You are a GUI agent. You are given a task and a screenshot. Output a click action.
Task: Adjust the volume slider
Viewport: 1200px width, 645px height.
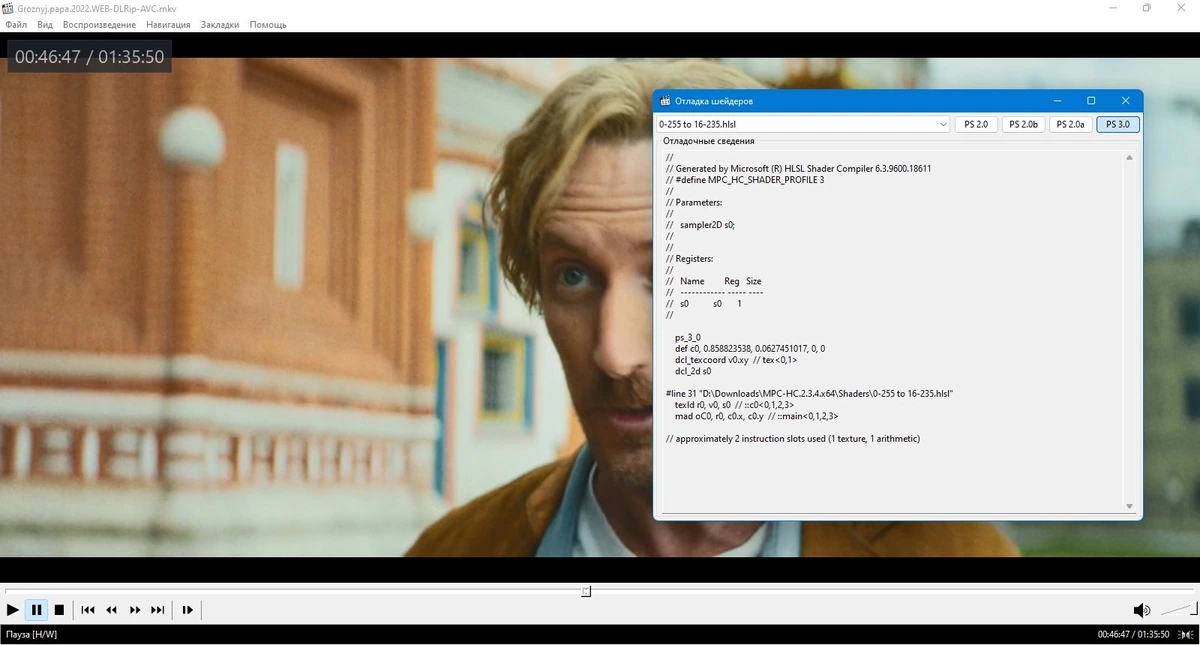point(1177,609)
